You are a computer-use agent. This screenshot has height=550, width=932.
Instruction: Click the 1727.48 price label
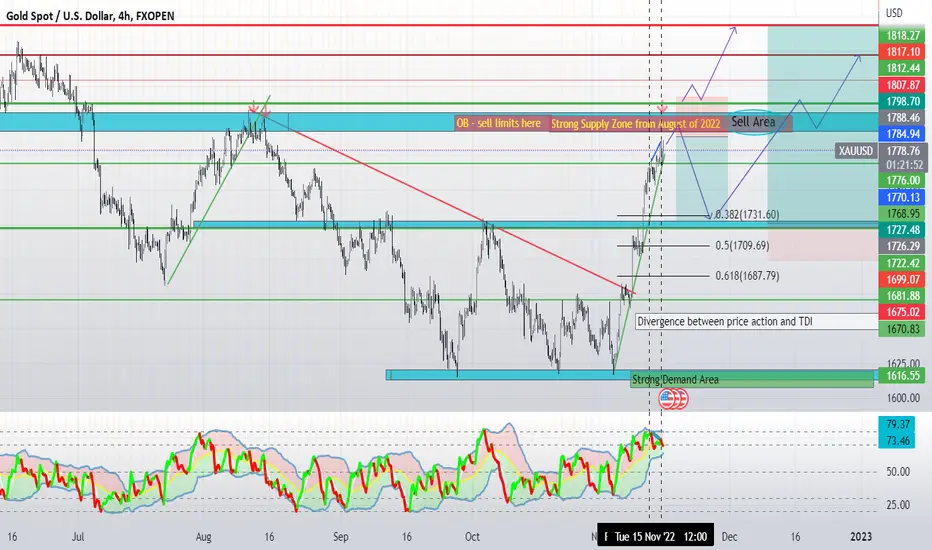tap(903, 230)
